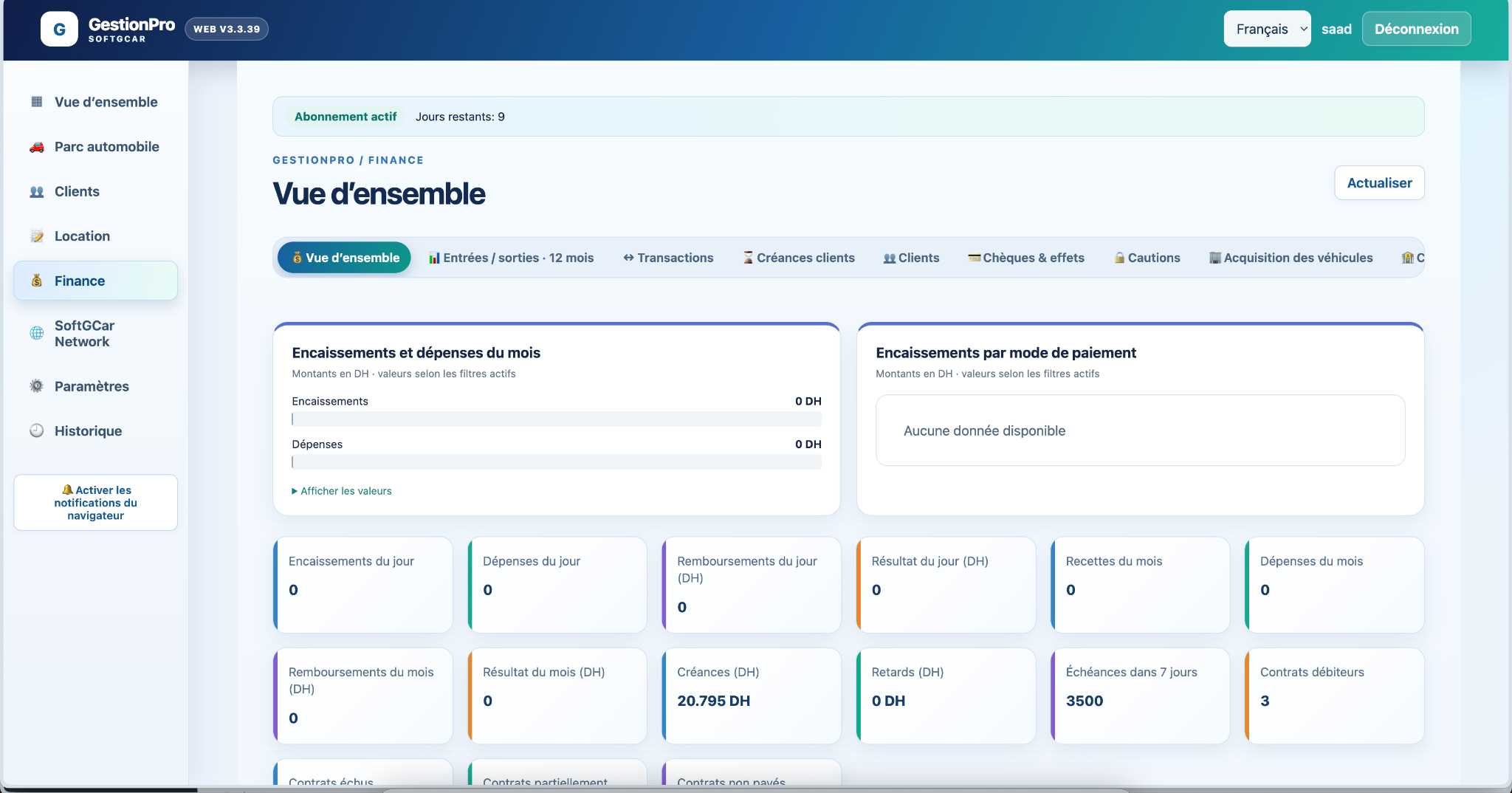Click the Finance money bag icon
Image resolution: width=1512 pixels, height=793 pixels.
[x=37, y=281]
